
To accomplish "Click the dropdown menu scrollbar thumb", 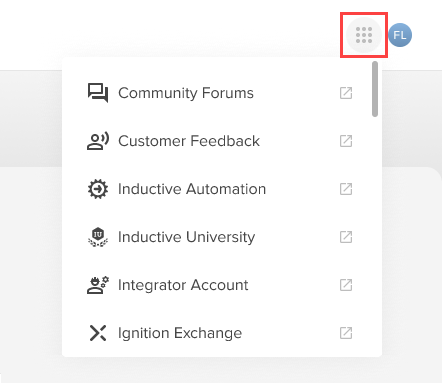I will [375, 89].
